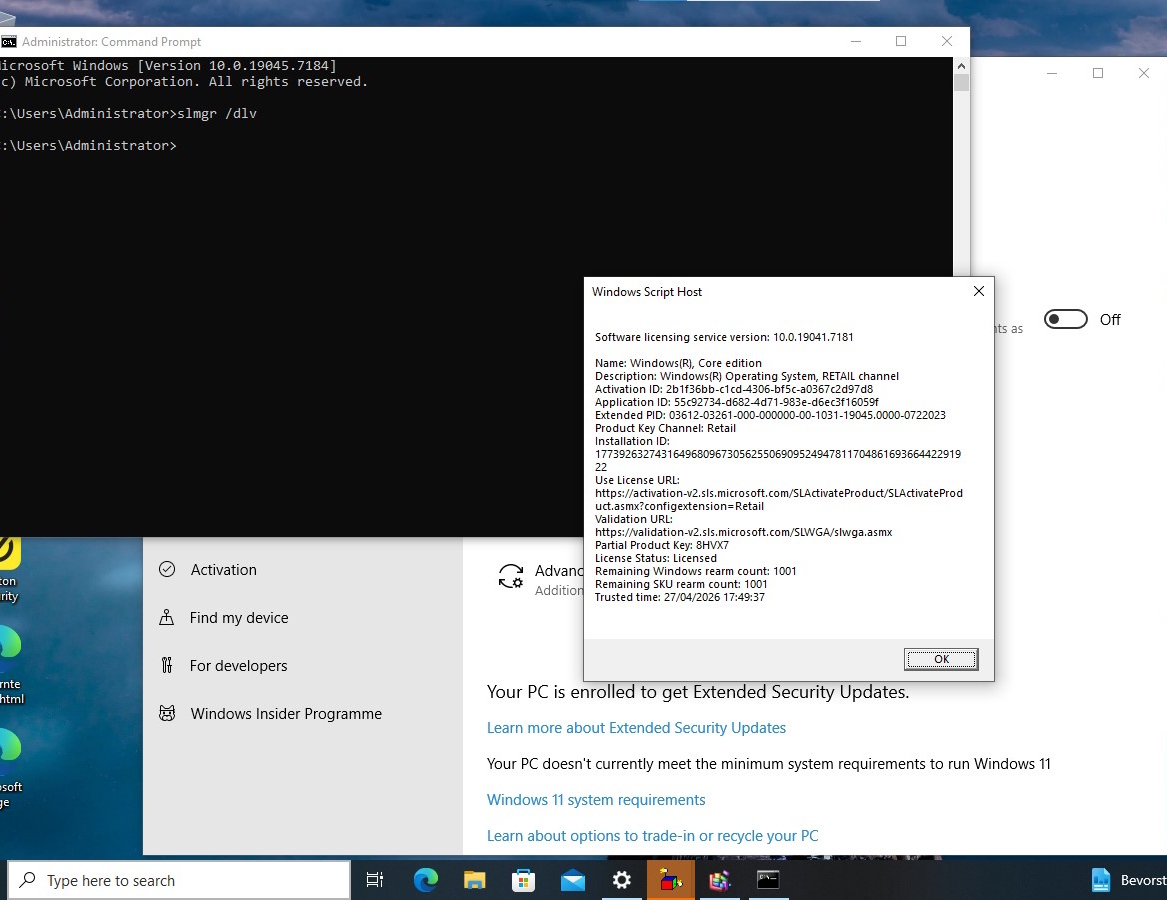Open Learn more about Extended Security Updates
1167x900 pixels.
point(636,728)
